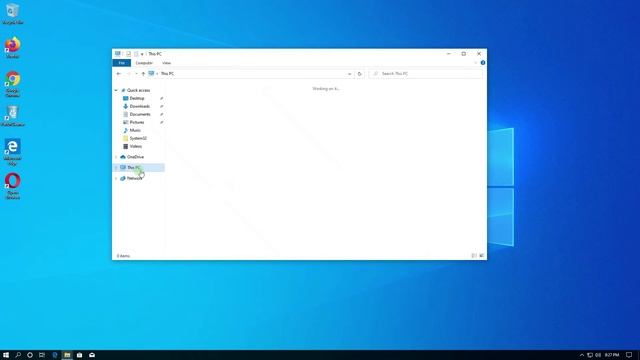The height and width of the screenshot is (360, 640).
Task: Switch to the Computer ribbon tab
Action: click(x=144, y=63)
